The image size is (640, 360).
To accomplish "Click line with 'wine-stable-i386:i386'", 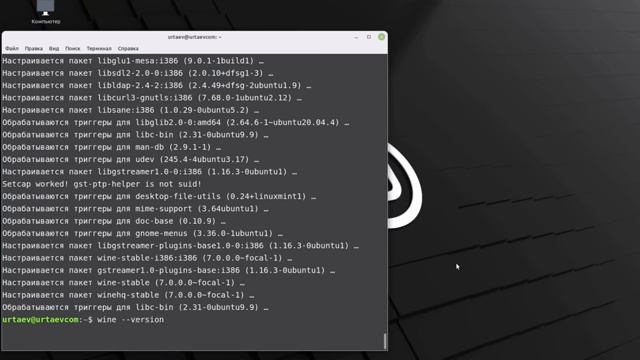I will (x=147, y=258).
